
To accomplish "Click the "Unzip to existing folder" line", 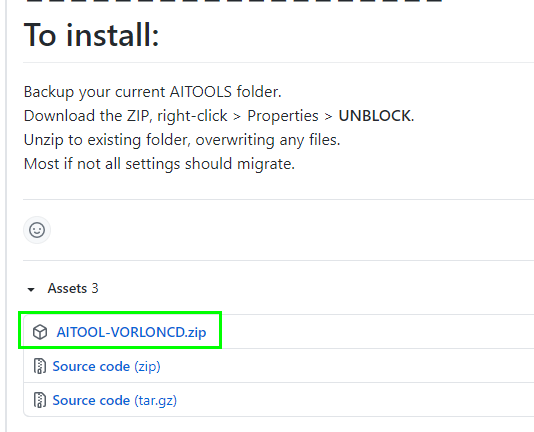I will [182, 140].
